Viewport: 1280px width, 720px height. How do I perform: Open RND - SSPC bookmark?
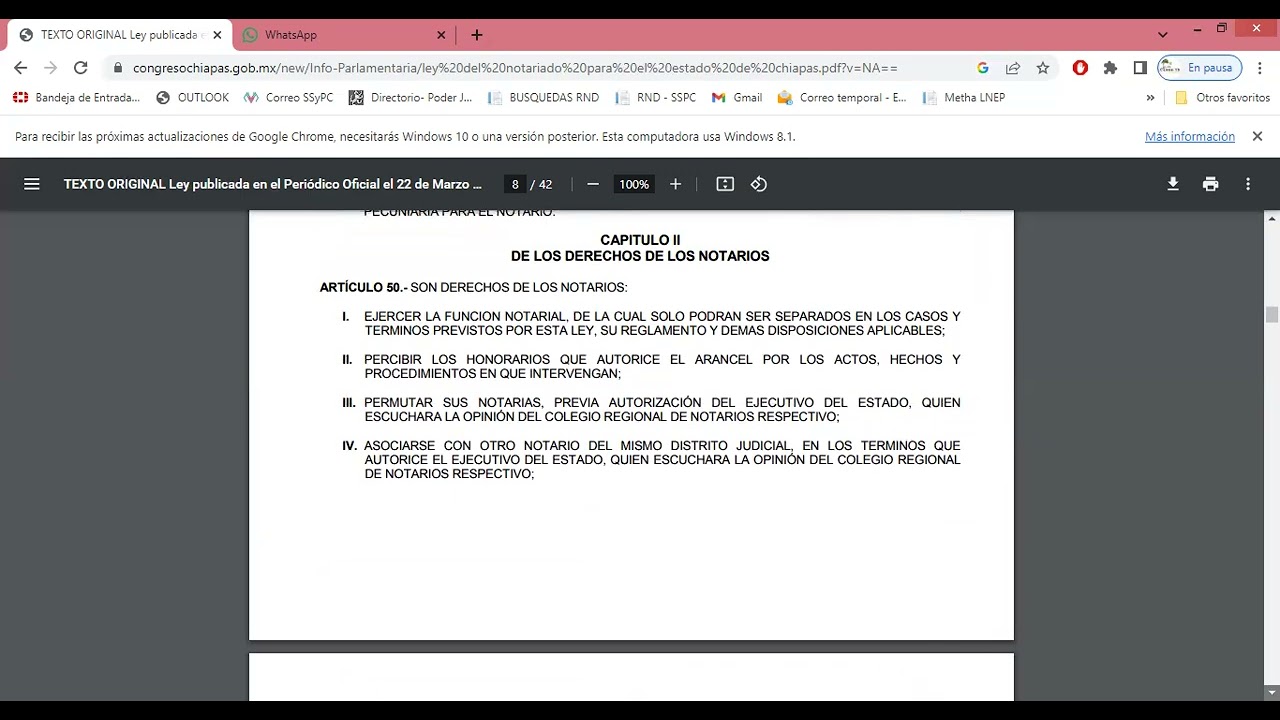(656, 98)
